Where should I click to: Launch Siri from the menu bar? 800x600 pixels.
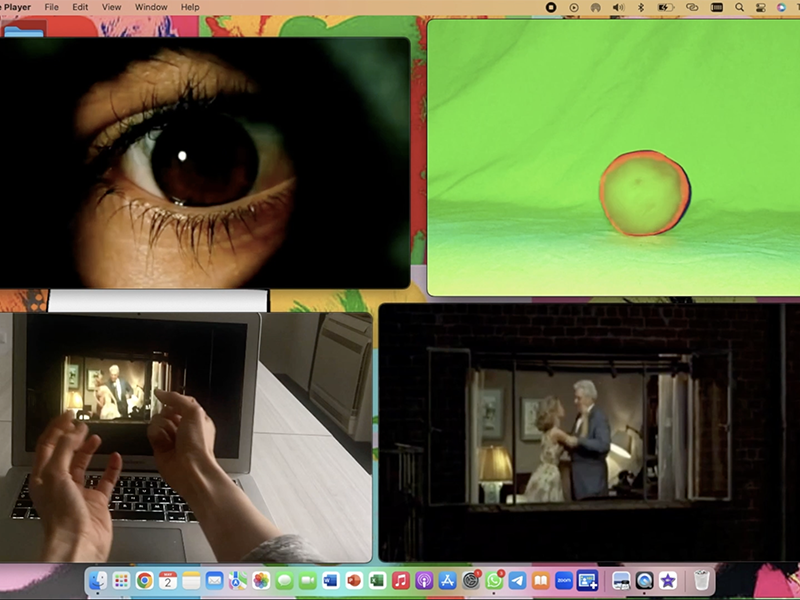point(781,7)
